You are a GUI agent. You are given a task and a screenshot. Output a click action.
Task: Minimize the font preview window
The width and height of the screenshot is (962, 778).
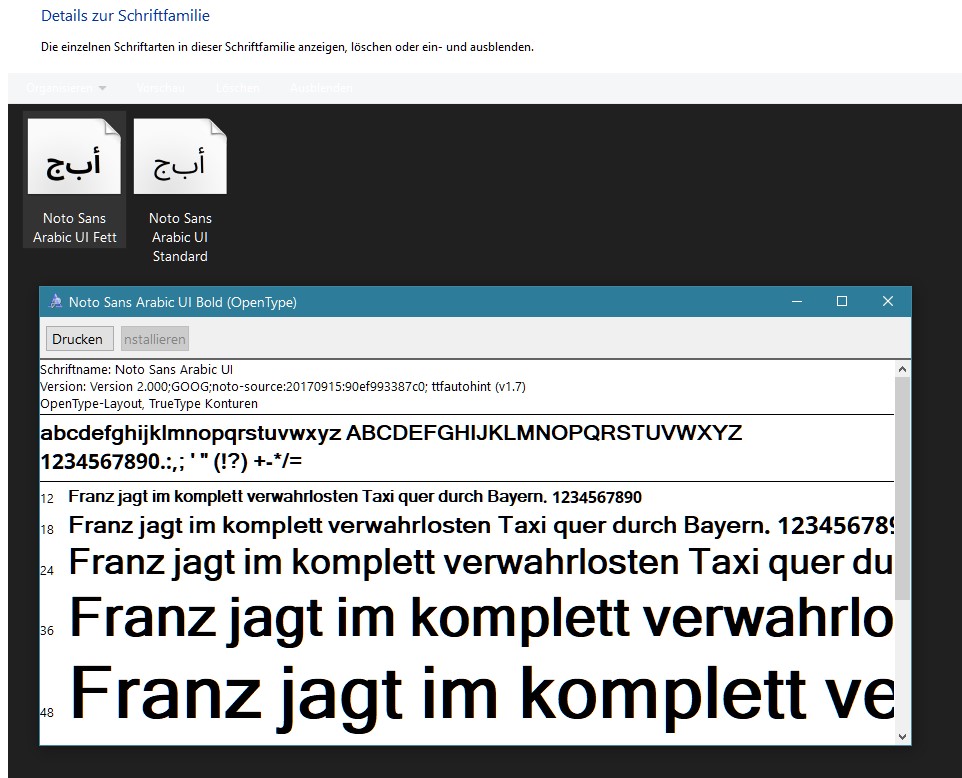coord(797,302)
